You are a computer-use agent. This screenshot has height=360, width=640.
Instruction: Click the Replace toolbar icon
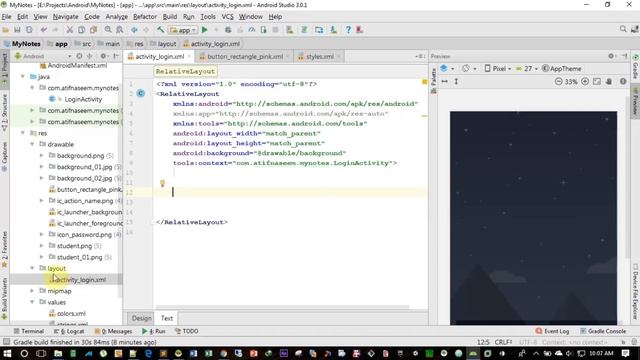120,30
